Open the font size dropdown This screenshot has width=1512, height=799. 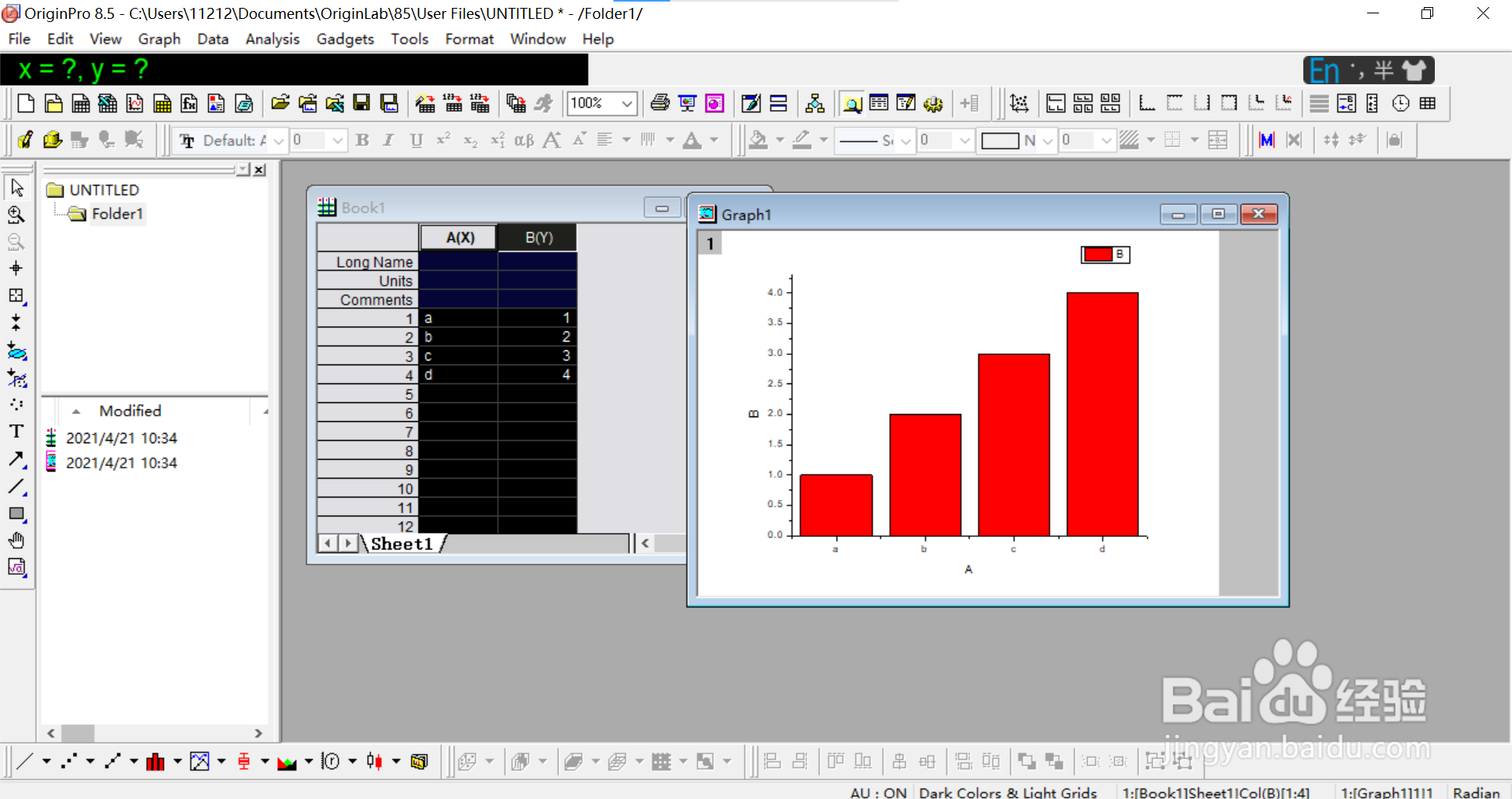click(338, 140)
